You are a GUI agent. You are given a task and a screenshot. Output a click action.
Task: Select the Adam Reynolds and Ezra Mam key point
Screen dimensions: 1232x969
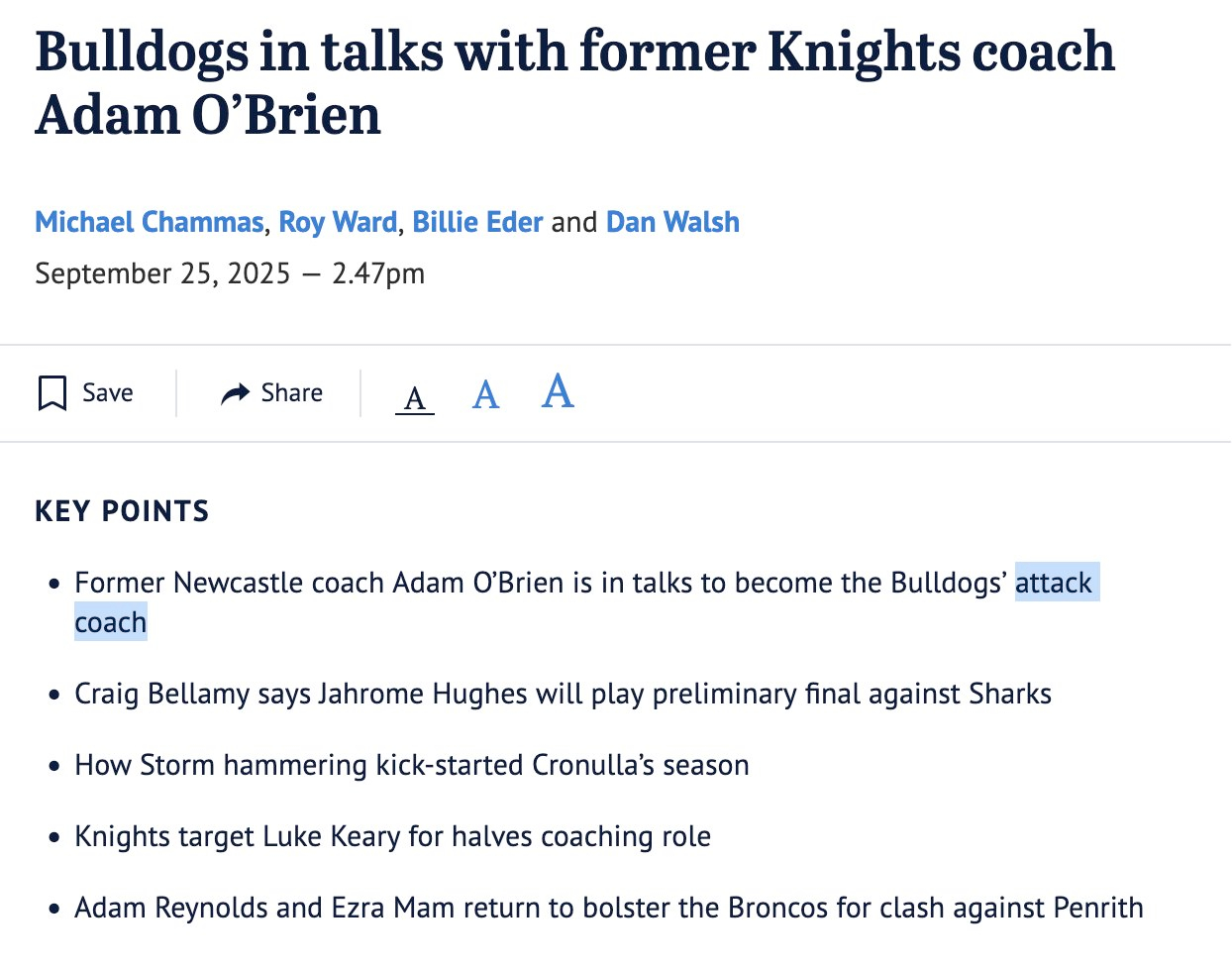coord(608,908)
